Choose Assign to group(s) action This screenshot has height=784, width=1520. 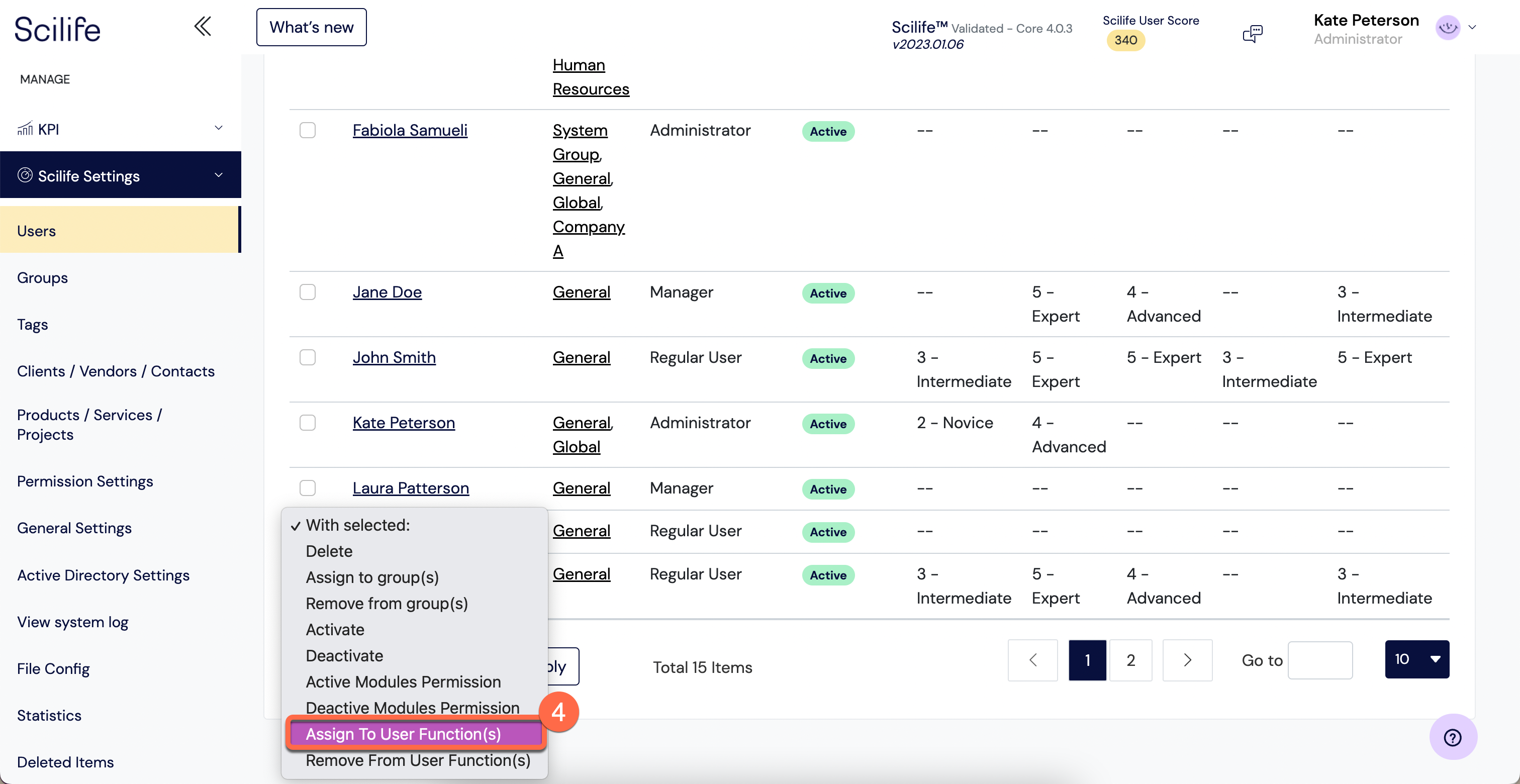(x=414, y=577)
